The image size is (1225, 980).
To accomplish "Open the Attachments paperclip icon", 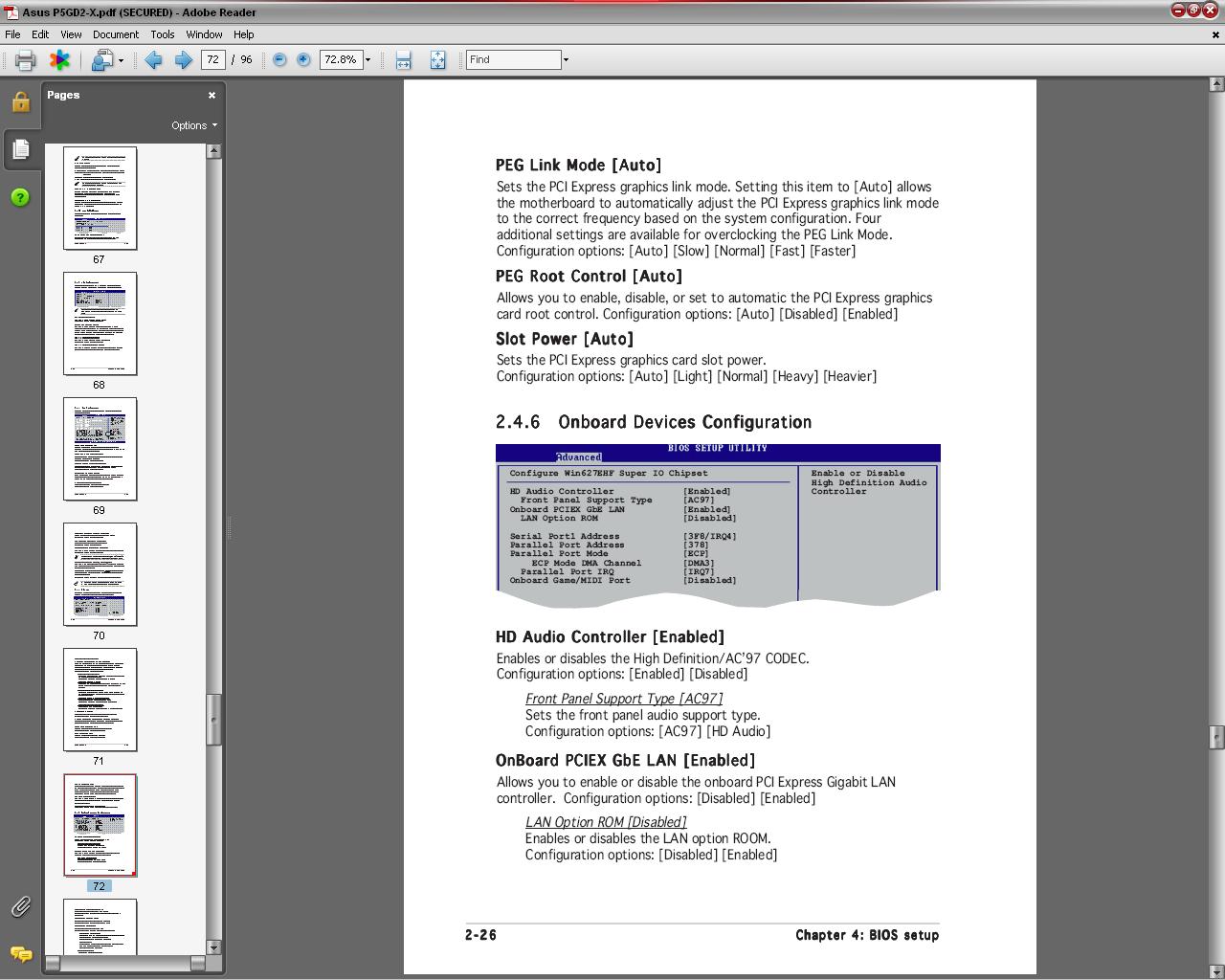I will coord(20,906).
